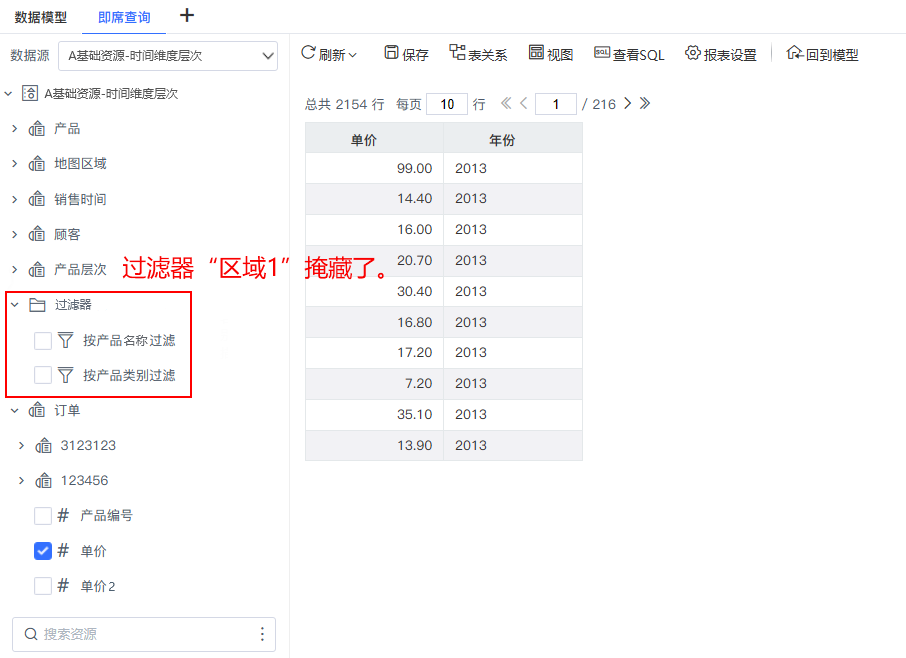Expand the 产品 tree node
The image size is (906, 658).
click(14, 128)
